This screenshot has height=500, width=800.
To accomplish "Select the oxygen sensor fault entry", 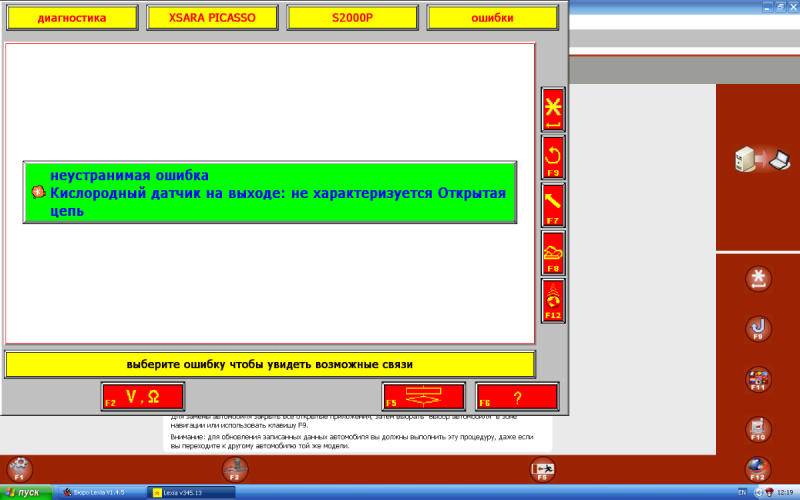I will pyautogui.click(x=270, y=192).
